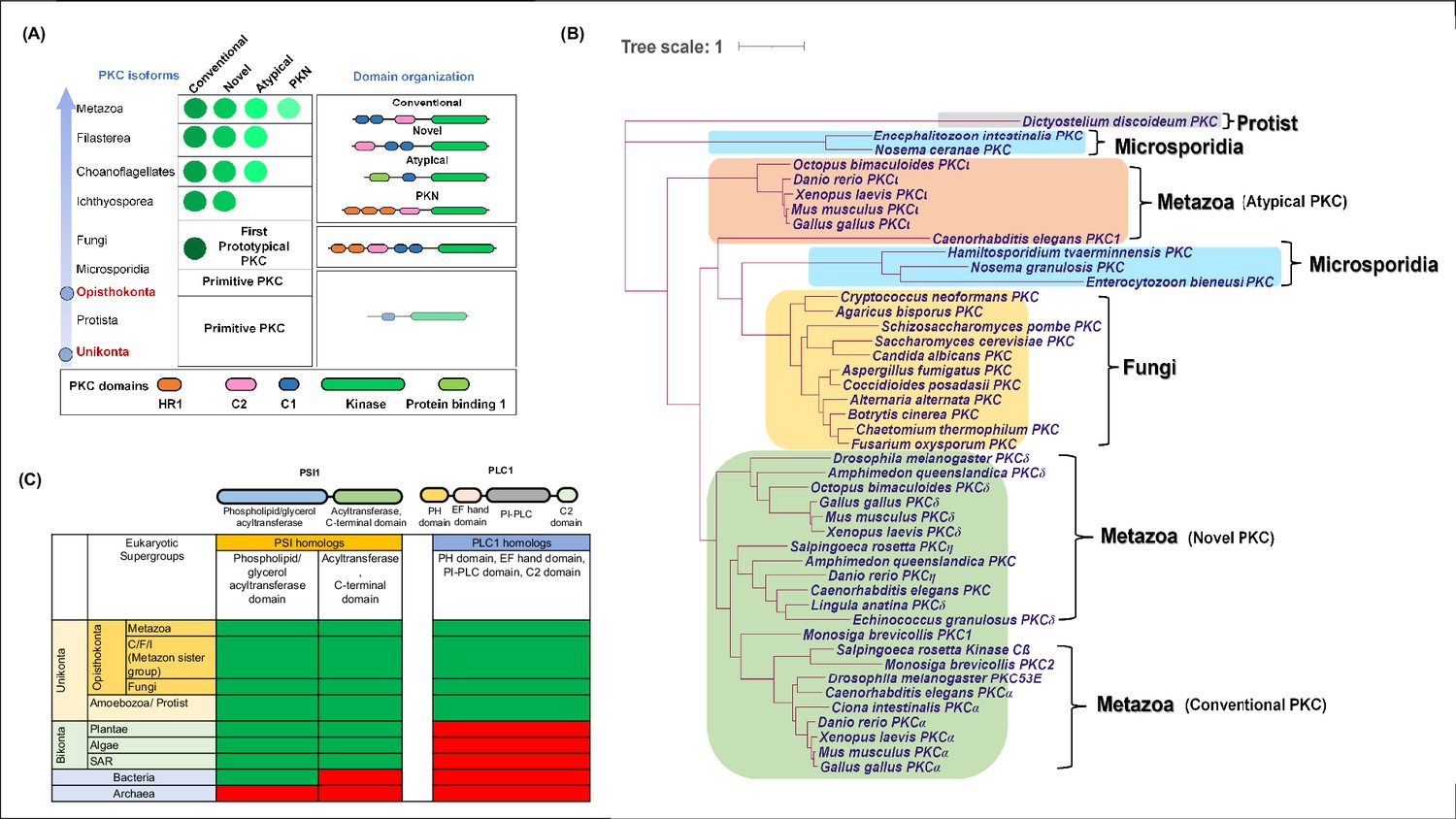The width and height of the screenshot is (1456, 819).
Task: Click the blue C1 domain legend icon
Action: tap(289, 385)
